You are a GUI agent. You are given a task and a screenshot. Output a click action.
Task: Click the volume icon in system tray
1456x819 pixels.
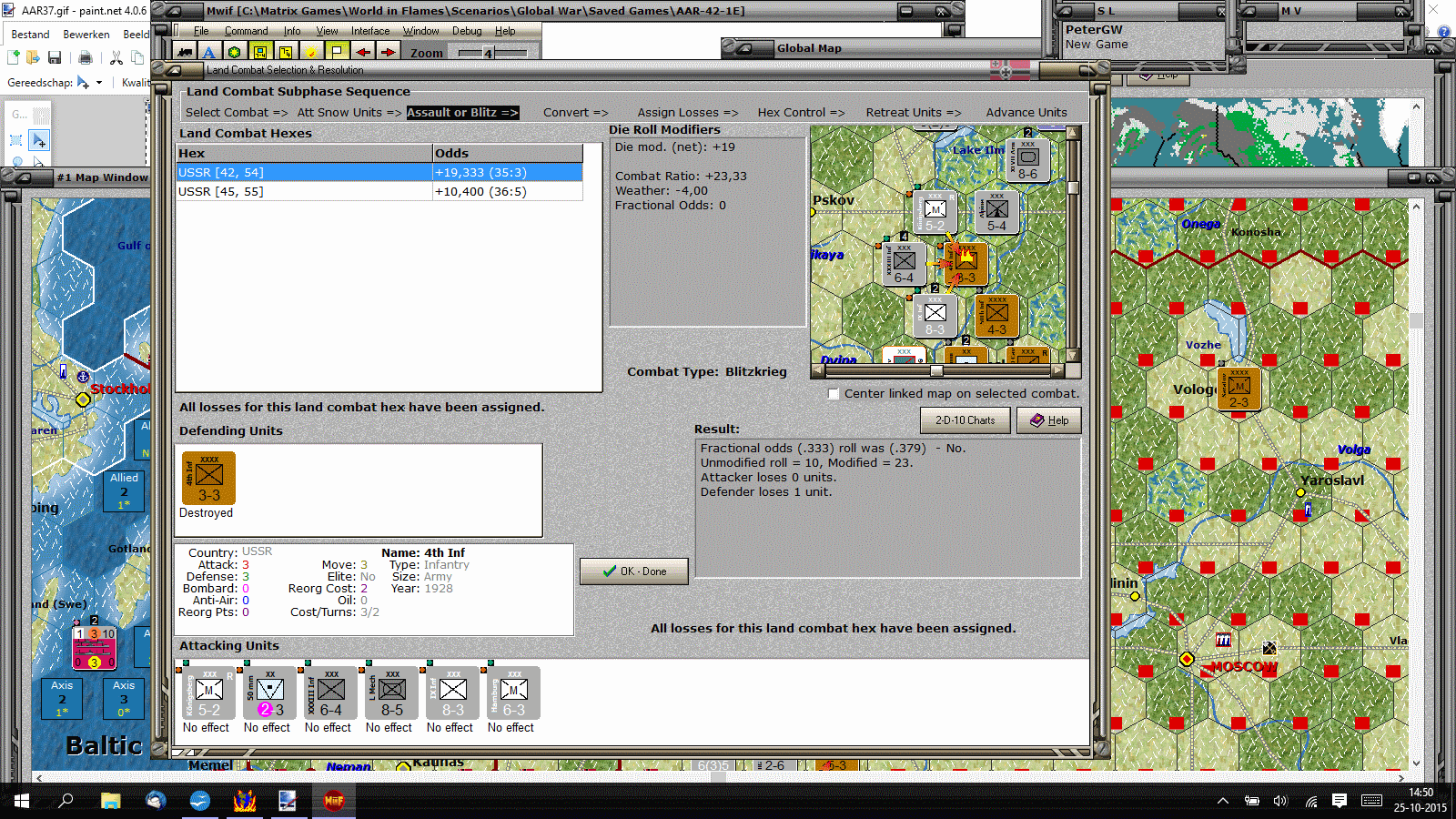coord(1280,801)
